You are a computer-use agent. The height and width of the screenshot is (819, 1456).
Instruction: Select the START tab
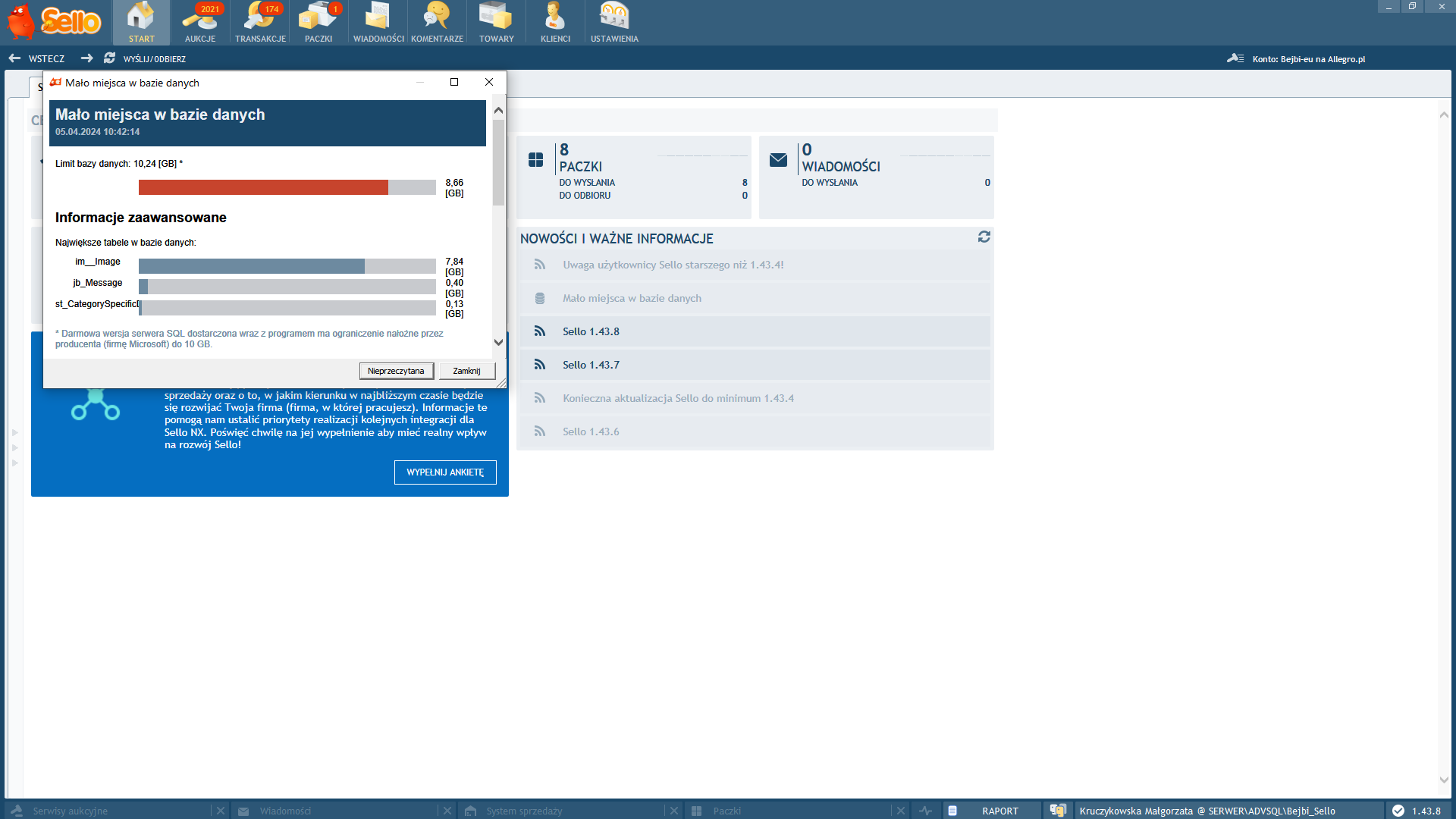[141, 22]
